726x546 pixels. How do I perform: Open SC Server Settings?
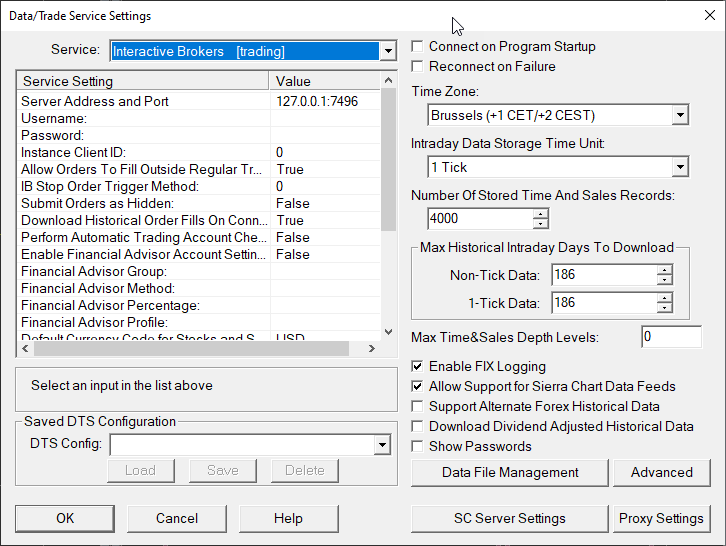coord(510,518)
